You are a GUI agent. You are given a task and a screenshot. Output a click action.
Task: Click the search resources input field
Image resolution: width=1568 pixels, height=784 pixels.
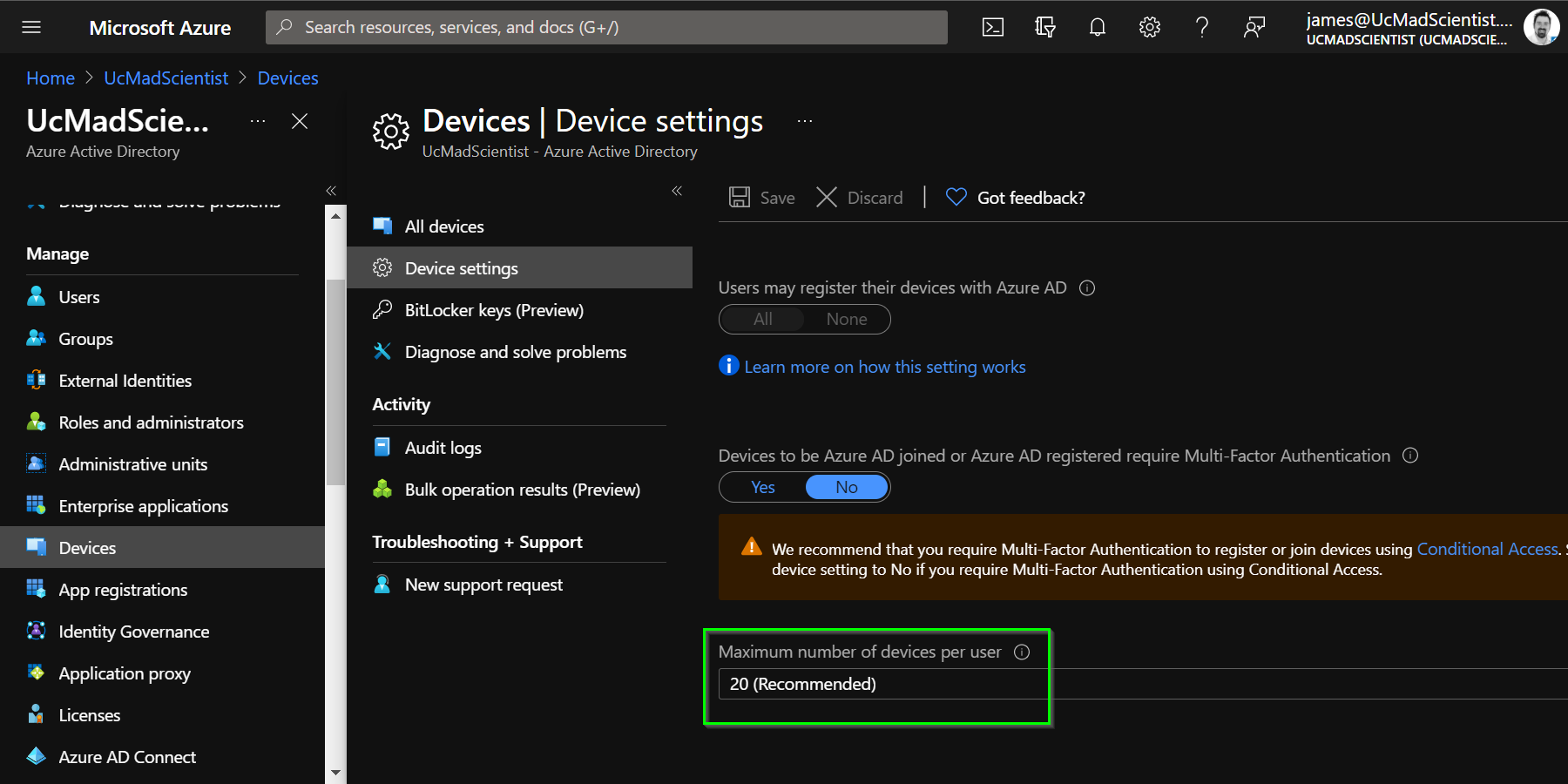[x=606, y=27]
